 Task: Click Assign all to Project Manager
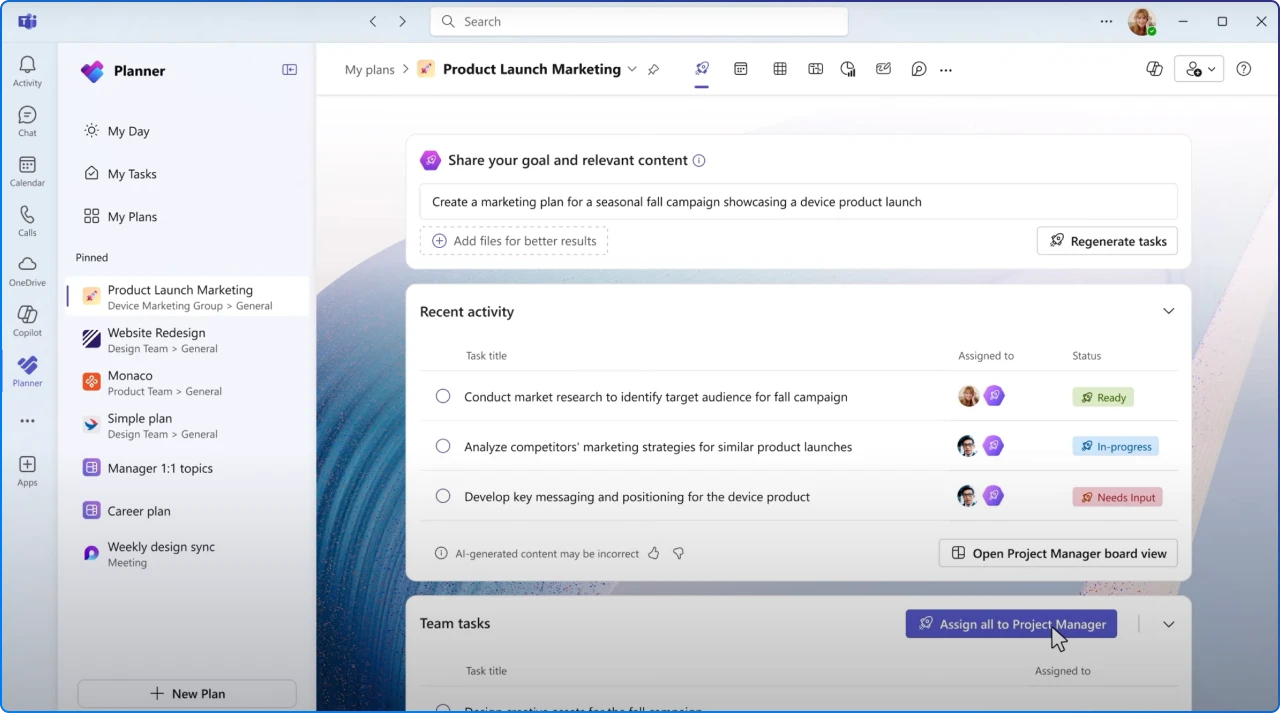click(1011, 624)
